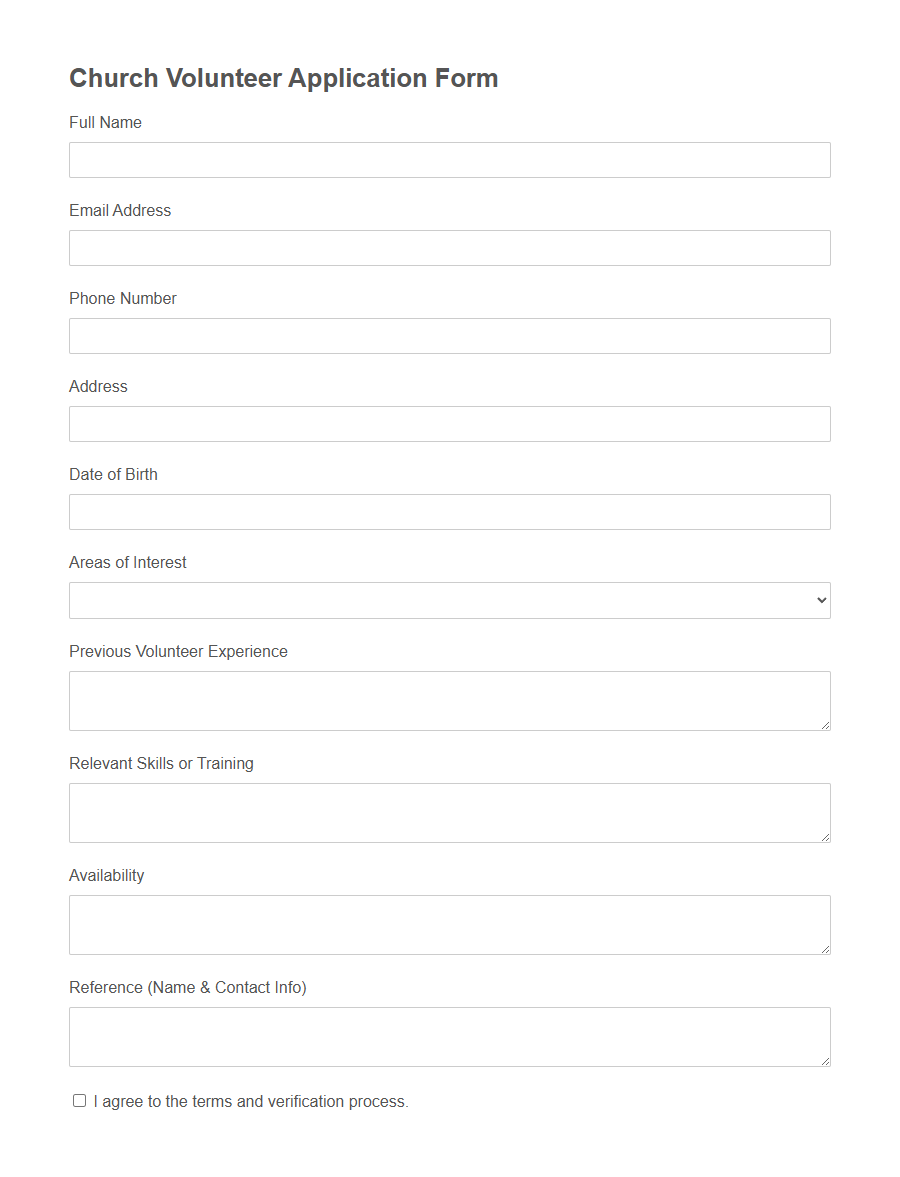The width and height of the screenshot is (900, 1177).
Task: Click inside the Previous Volunteer Experience box
Action: (x=449, y=700)
